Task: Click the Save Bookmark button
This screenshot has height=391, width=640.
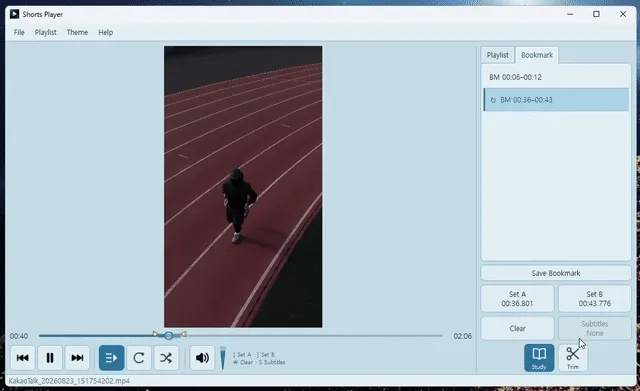Action: pos(556,273)
